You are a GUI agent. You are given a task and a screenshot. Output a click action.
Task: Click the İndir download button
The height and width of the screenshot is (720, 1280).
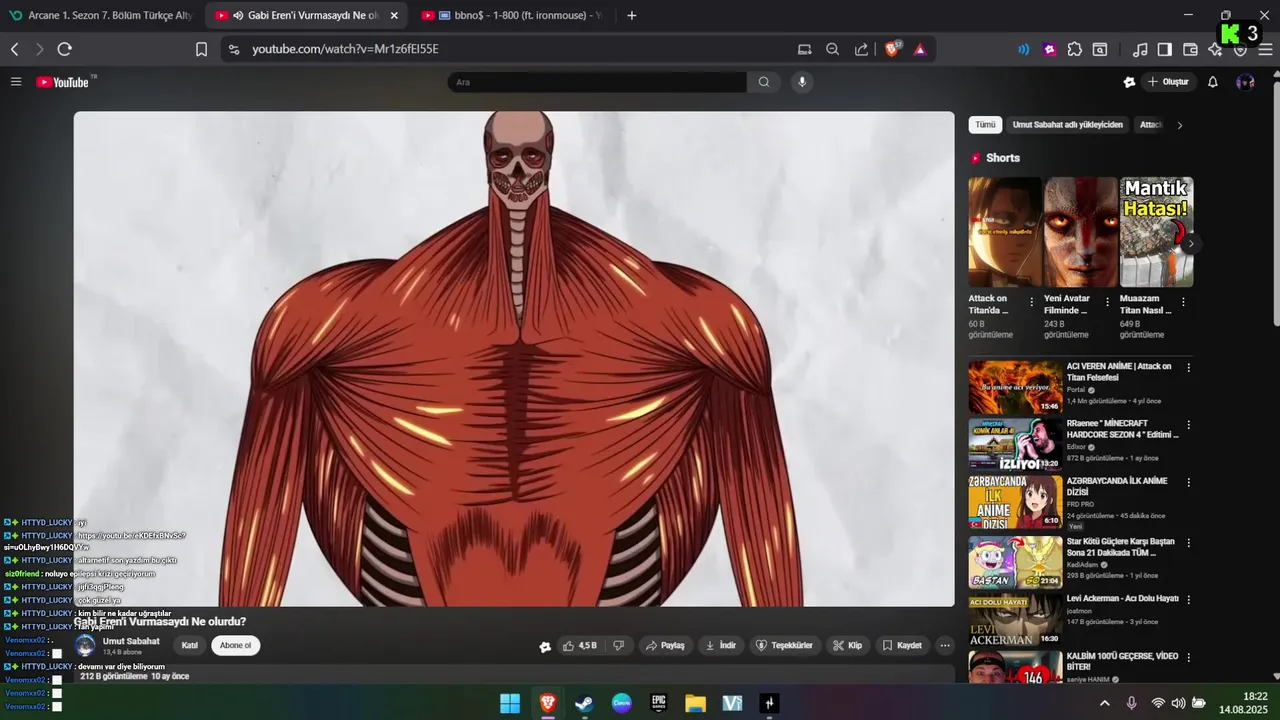721,646
